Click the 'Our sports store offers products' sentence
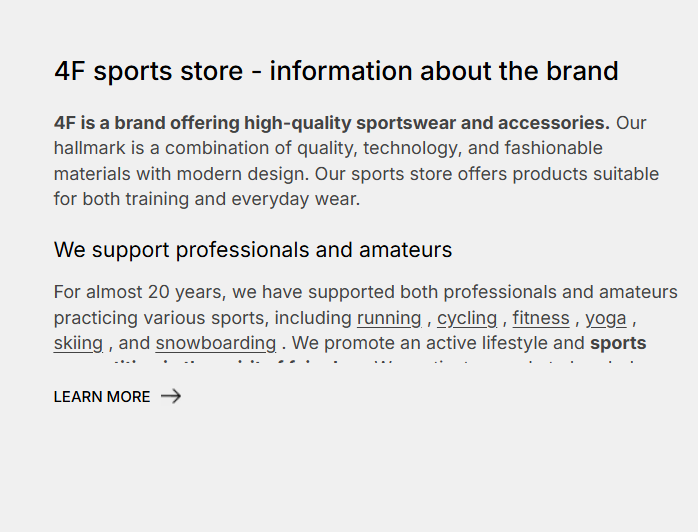Image resolution: width=698 pixels, height=532 pixels. click(480, 174)
